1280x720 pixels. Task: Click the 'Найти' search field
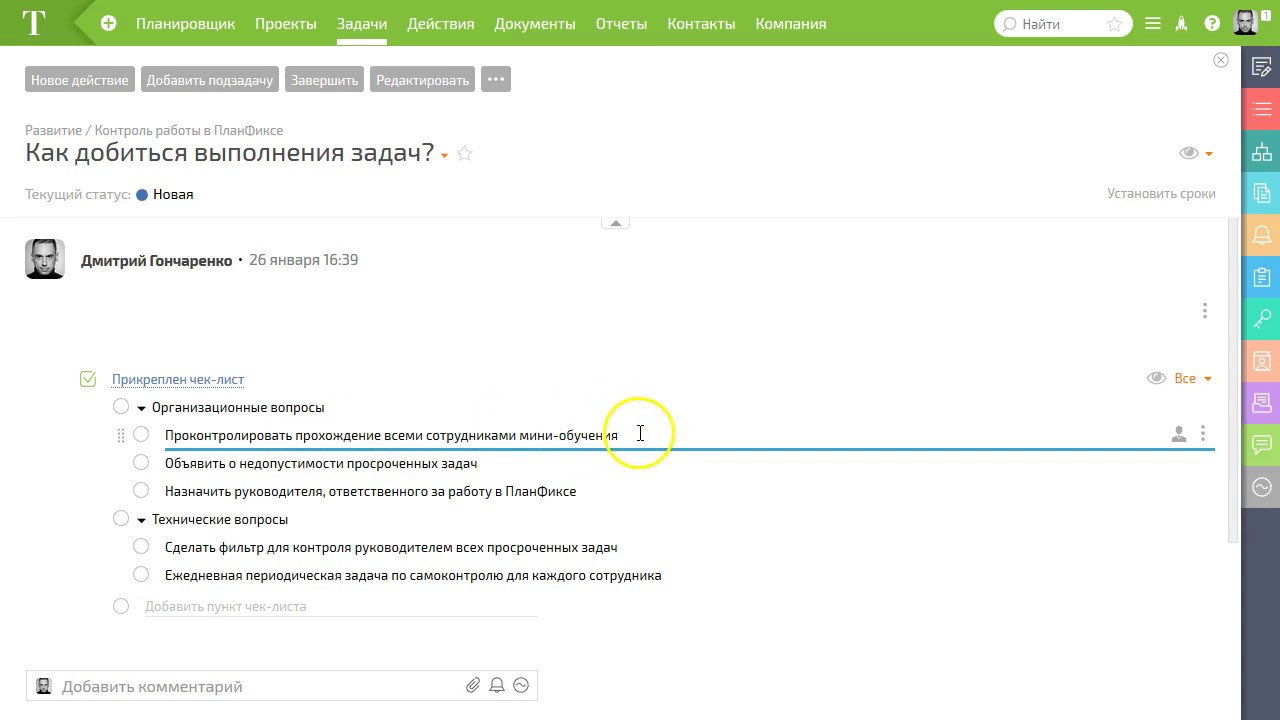click(1063, 24)
